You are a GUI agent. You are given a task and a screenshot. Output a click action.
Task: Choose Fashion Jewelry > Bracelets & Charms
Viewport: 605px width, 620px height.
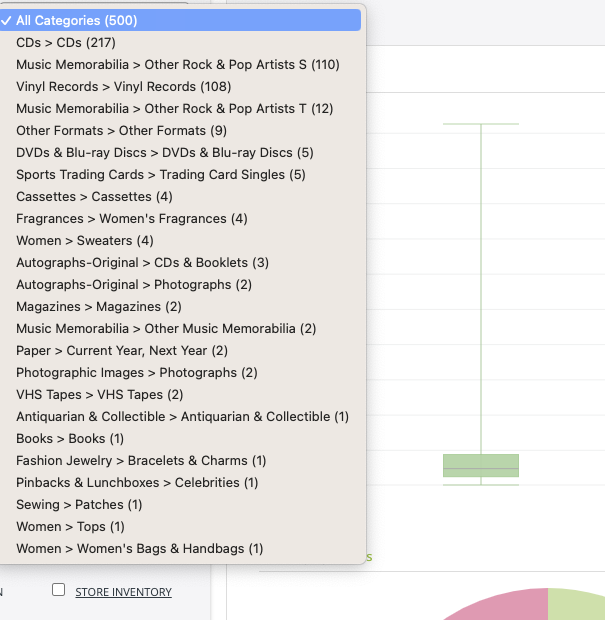180,461
